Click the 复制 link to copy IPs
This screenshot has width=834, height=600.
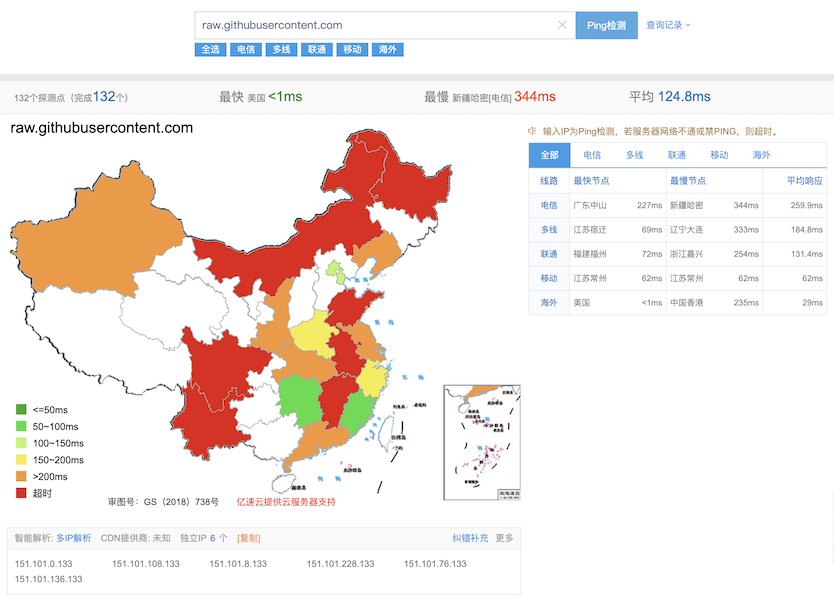[x=248, y=538]
